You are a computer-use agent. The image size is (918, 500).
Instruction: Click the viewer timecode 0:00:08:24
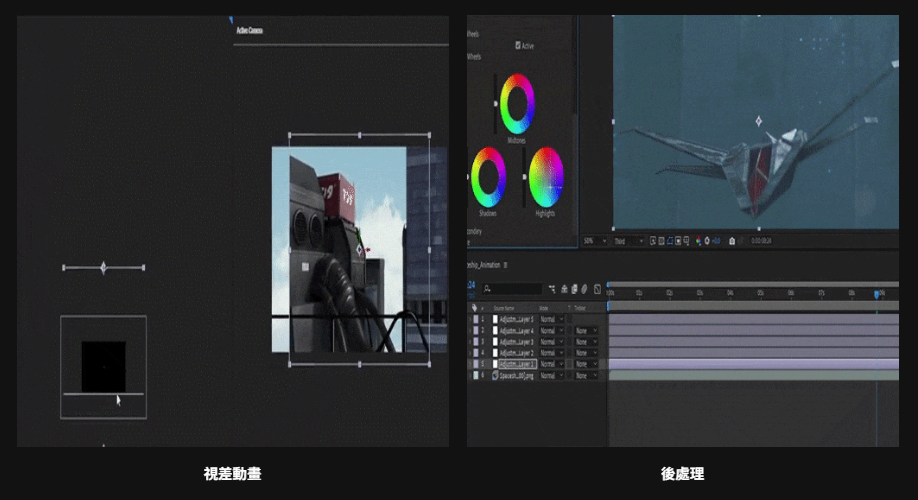pos(761,241)
